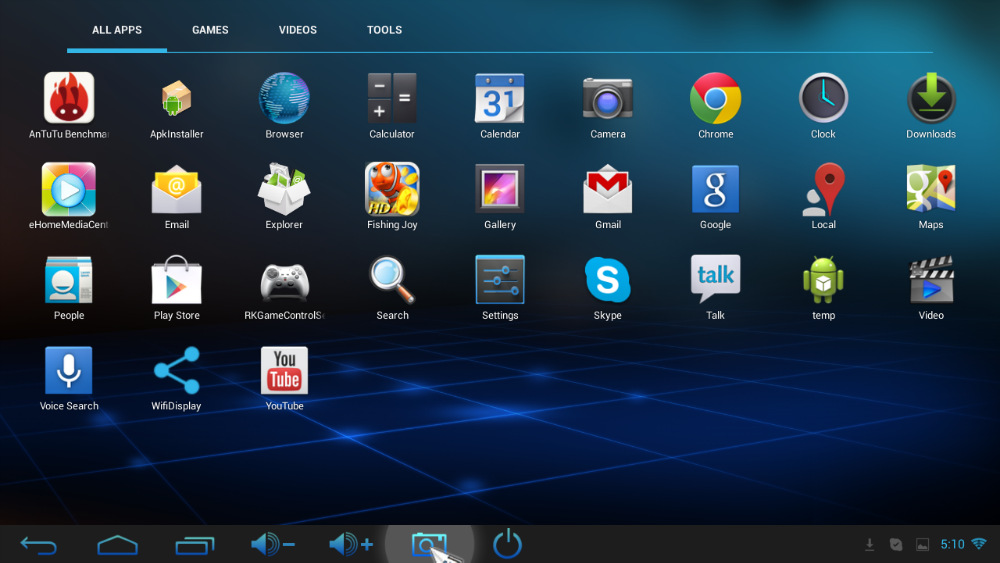1000x563 pixels.
Task: Open the Fishing Joy game
Action: tap(392, 189)
